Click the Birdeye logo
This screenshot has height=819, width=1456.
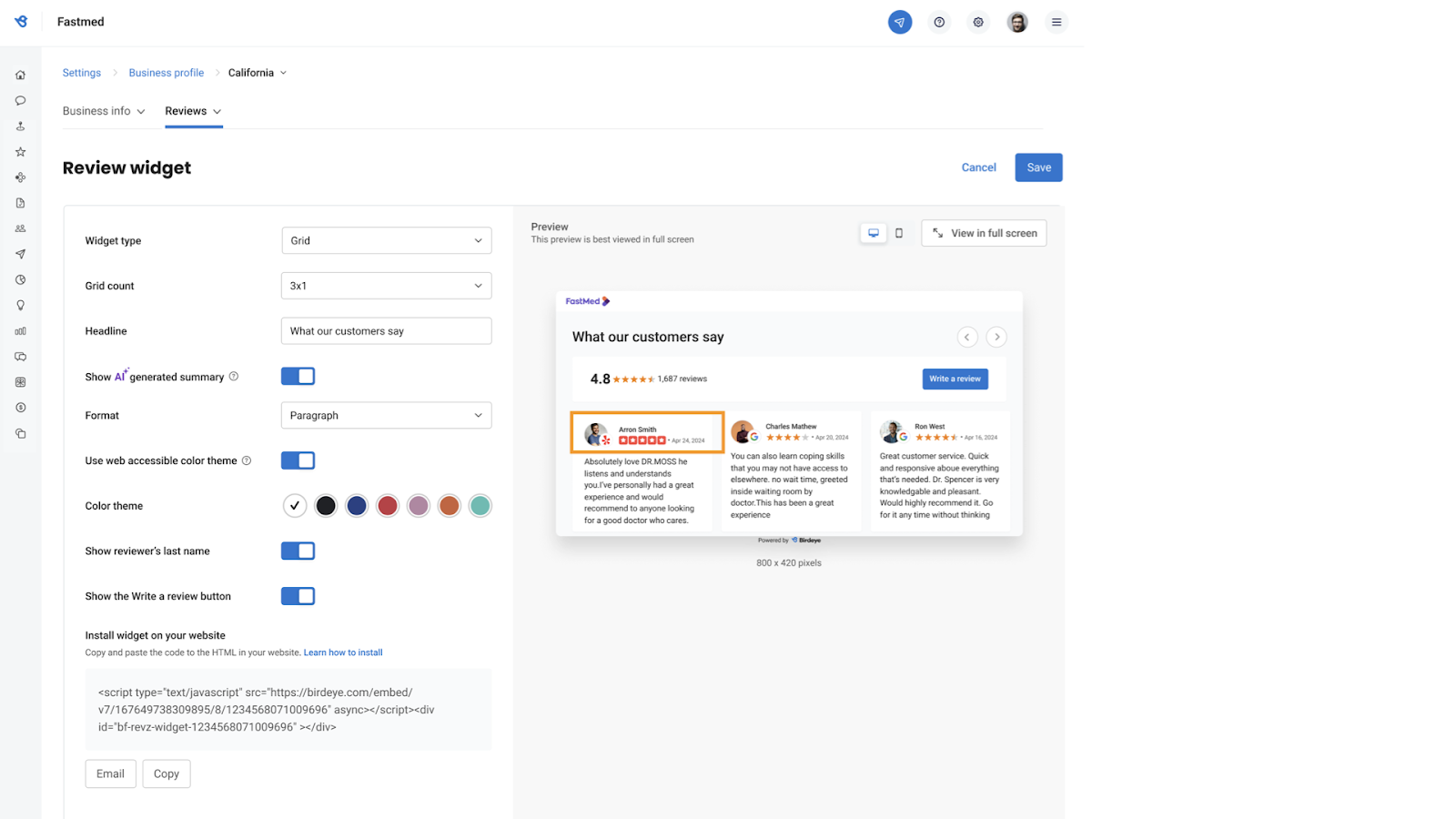tap(21, 22)
